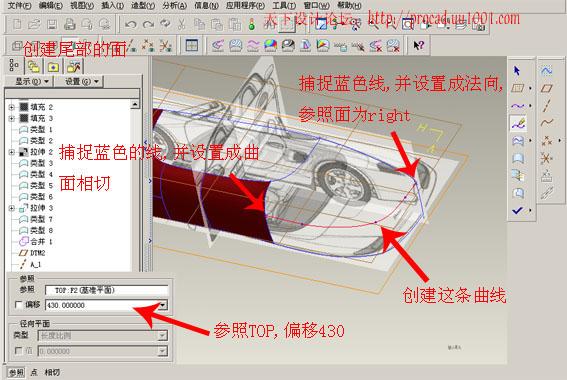
Task: Open flyout arrow beside done checkmark
Action: click(x=530, y=210)
